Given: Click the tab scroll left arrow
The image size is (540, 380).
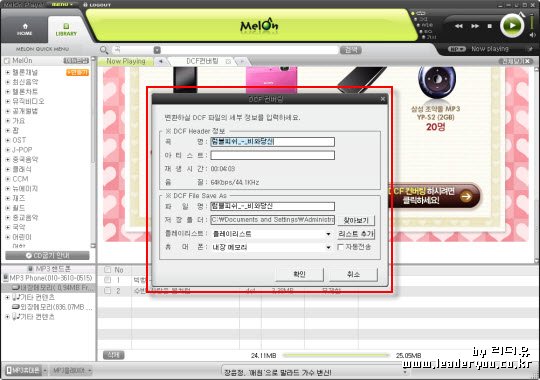Looking at the screenshot, I should 161,61.
